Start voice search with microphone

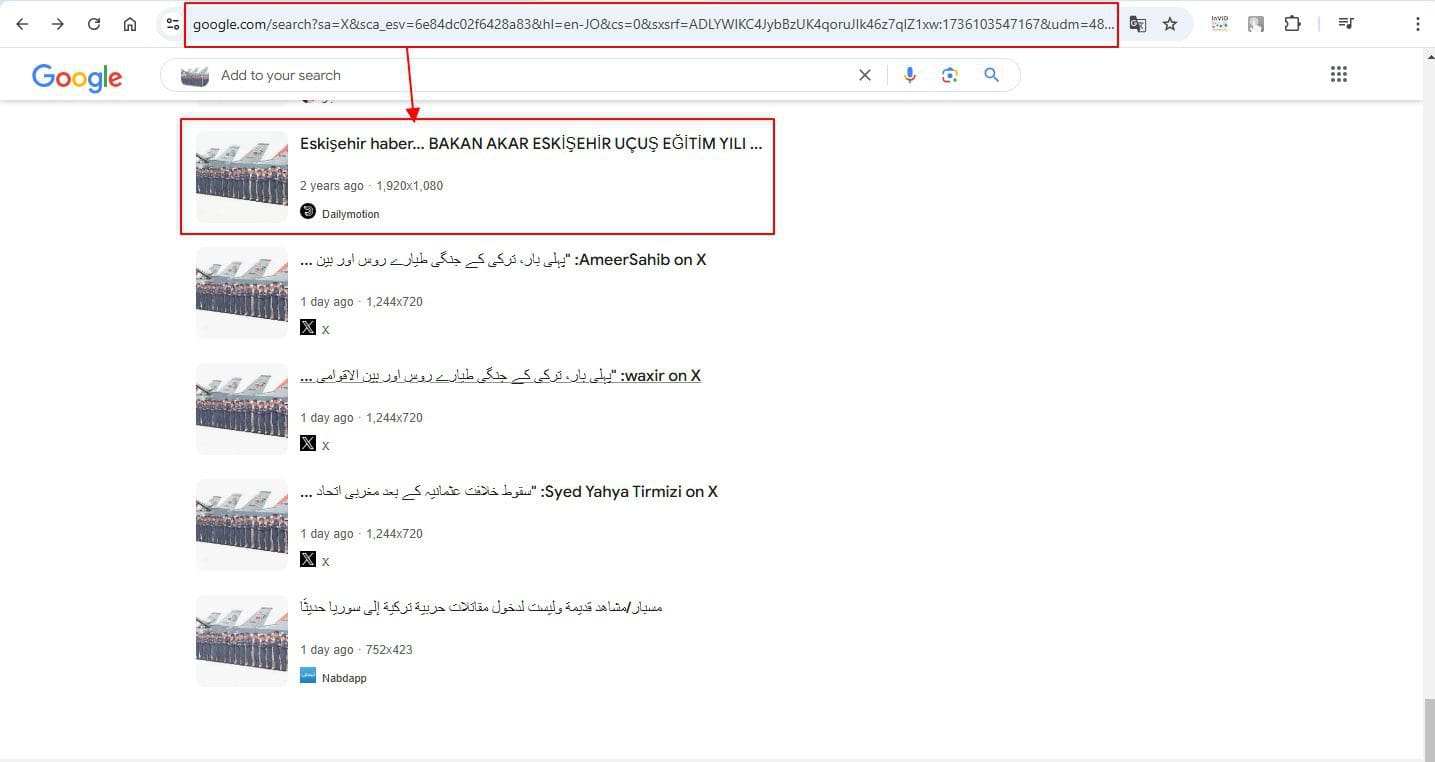point(909,75)
